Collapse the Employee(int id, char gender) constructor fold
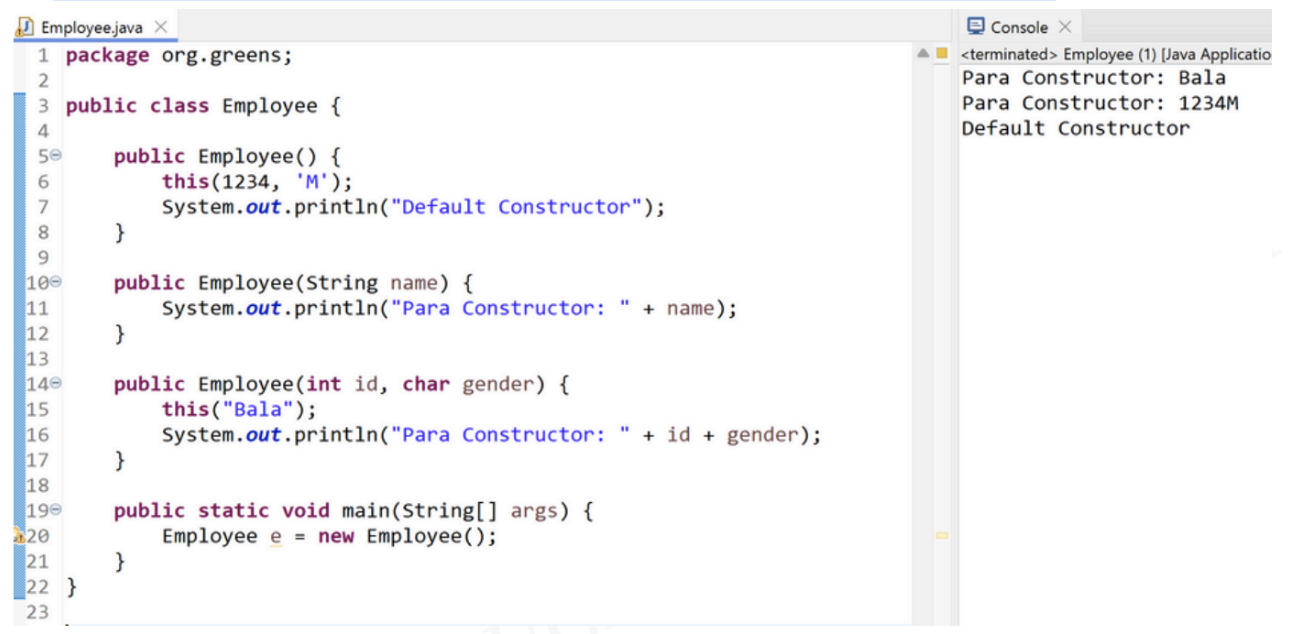The height and width of the screenshot is (634, 1308). [x=56, y=384]
